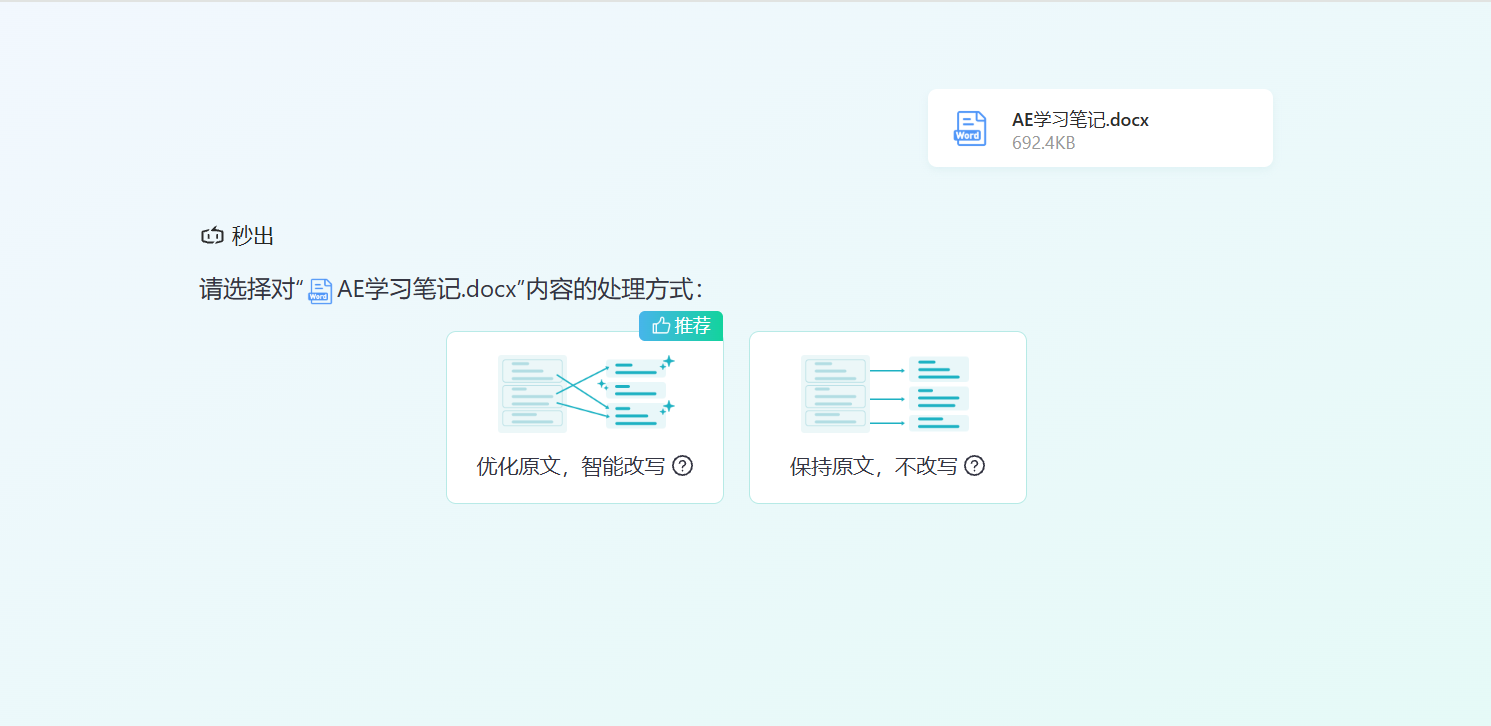This screenshot has height=726, width=1491.
Task: Click the Word file icon in the attachment card
Action: click(970, 129)
